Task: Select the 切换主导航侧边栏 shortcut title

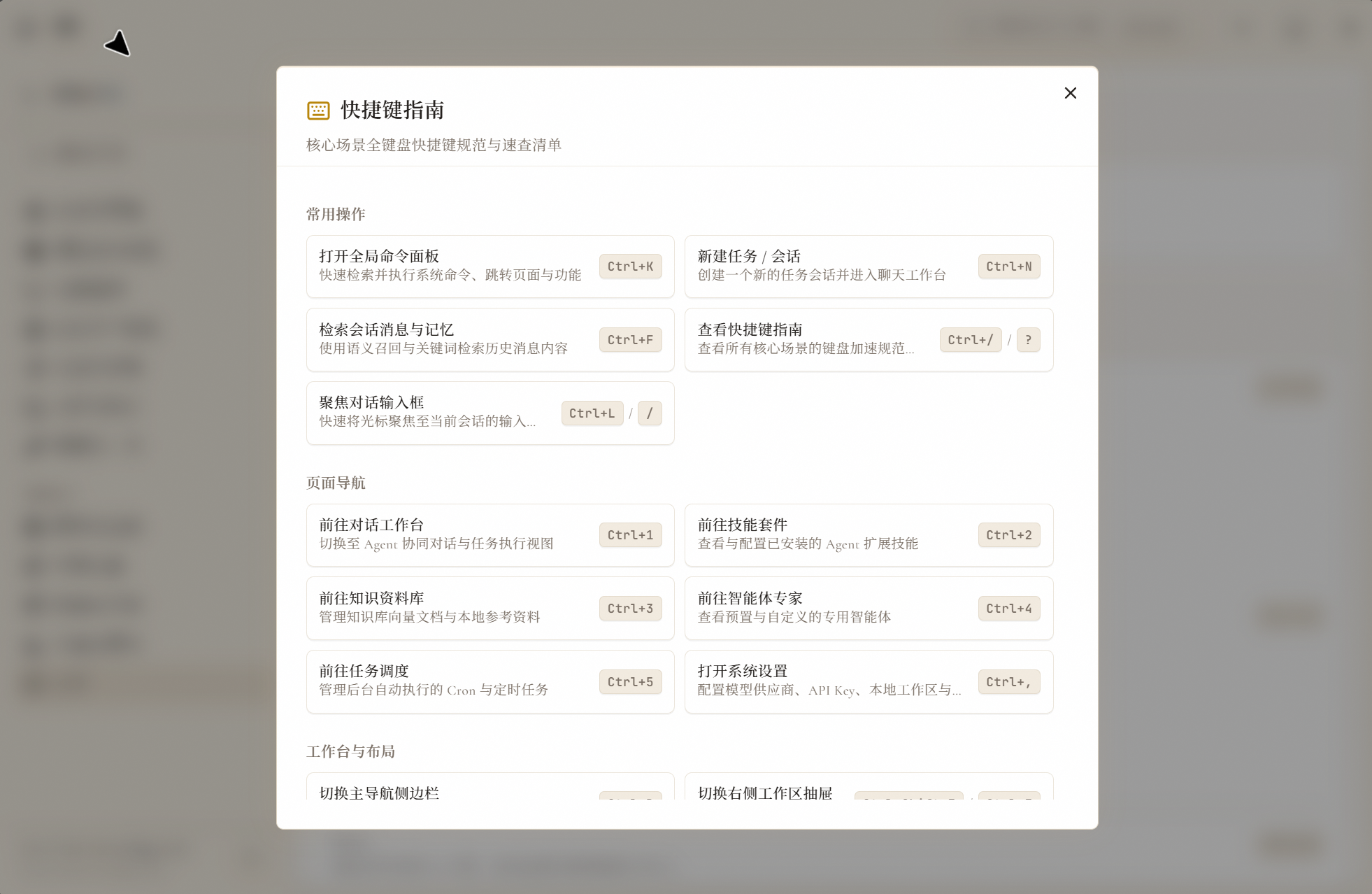Action: pyautogui.click(x=379, y=793)
